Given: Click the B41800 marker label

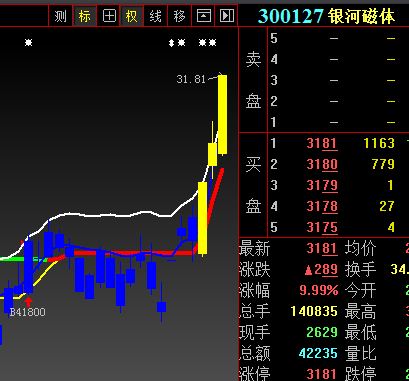Looking at the screenshot, I should 27,312.
